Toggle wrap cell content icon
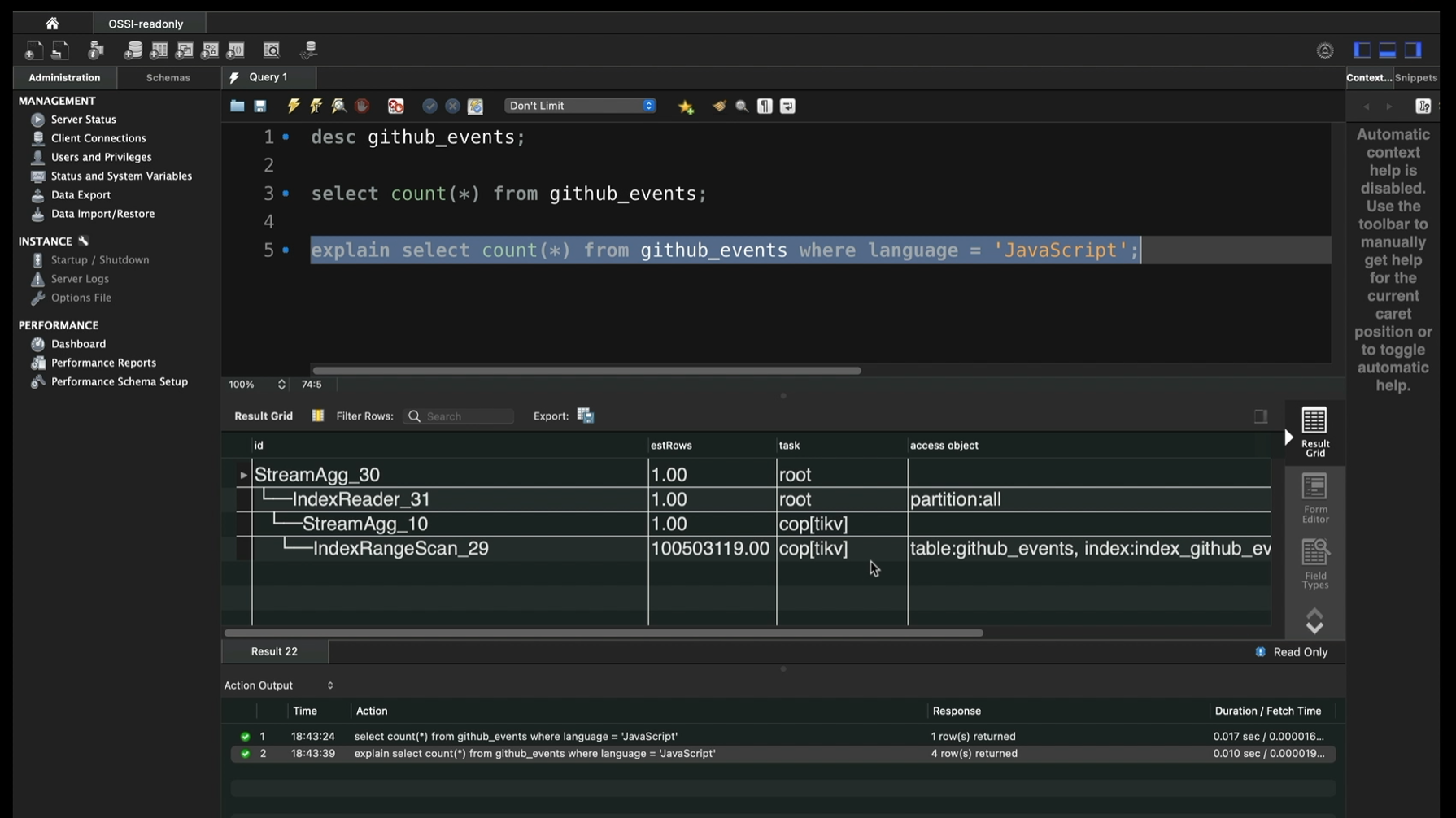The height and width of the screenshot is (818, 1456). [x=1261, y=416]
